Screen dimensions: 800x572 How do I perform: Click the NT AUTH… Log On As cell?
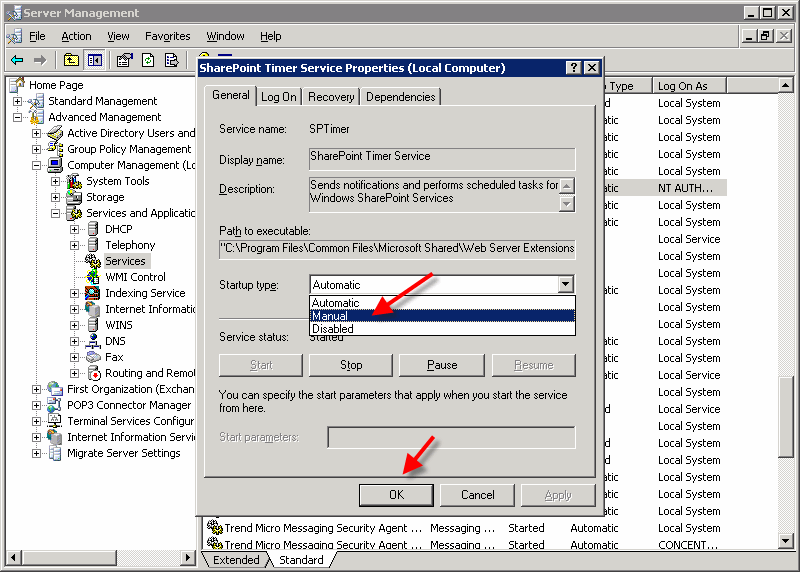pos(686,188)
